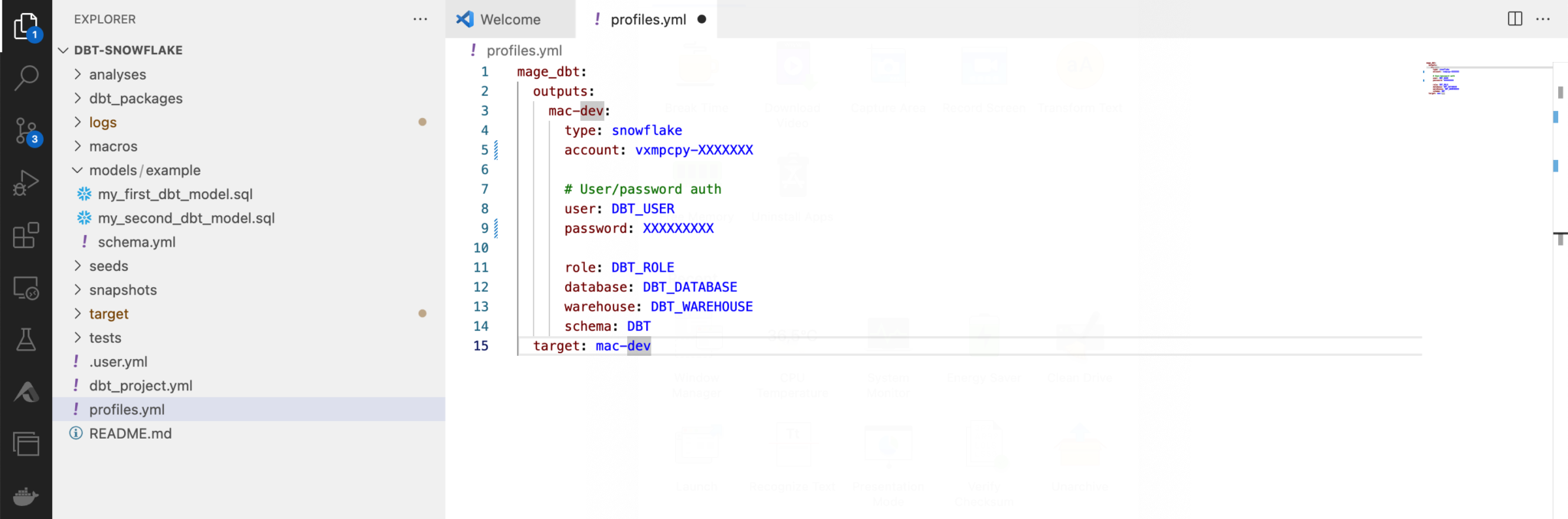Open the Run and Debug view
1568x519 pixels.
26,184
